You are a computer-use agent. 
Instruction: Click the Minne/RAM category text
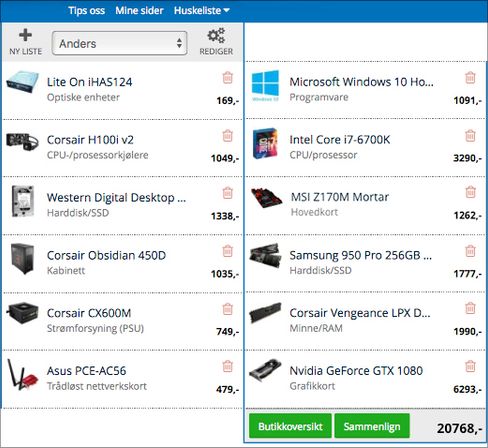(x=316, y=328)
